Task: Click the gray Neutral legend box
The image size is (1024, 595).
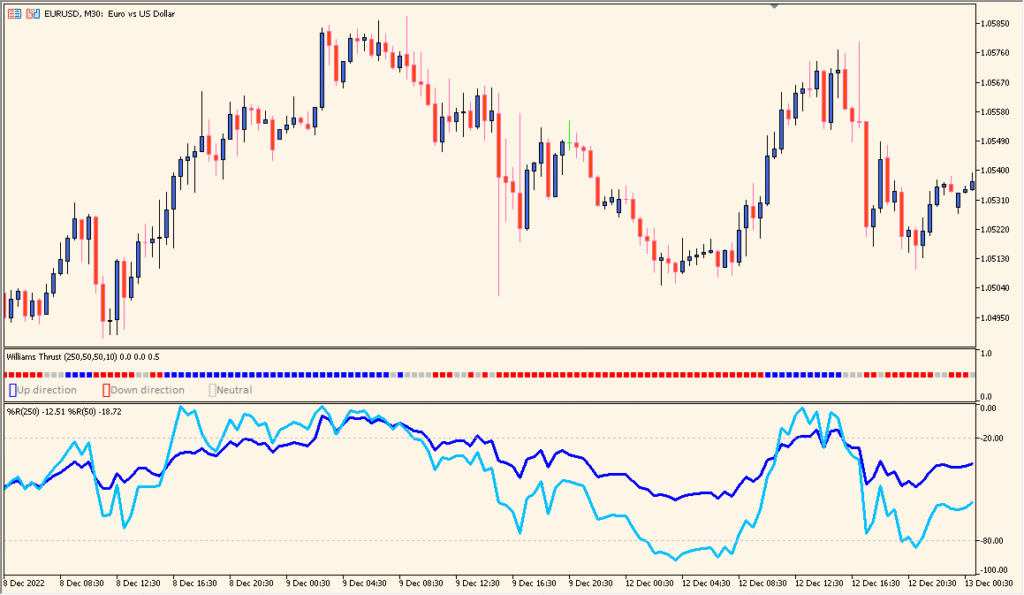Action: point(212,391)
